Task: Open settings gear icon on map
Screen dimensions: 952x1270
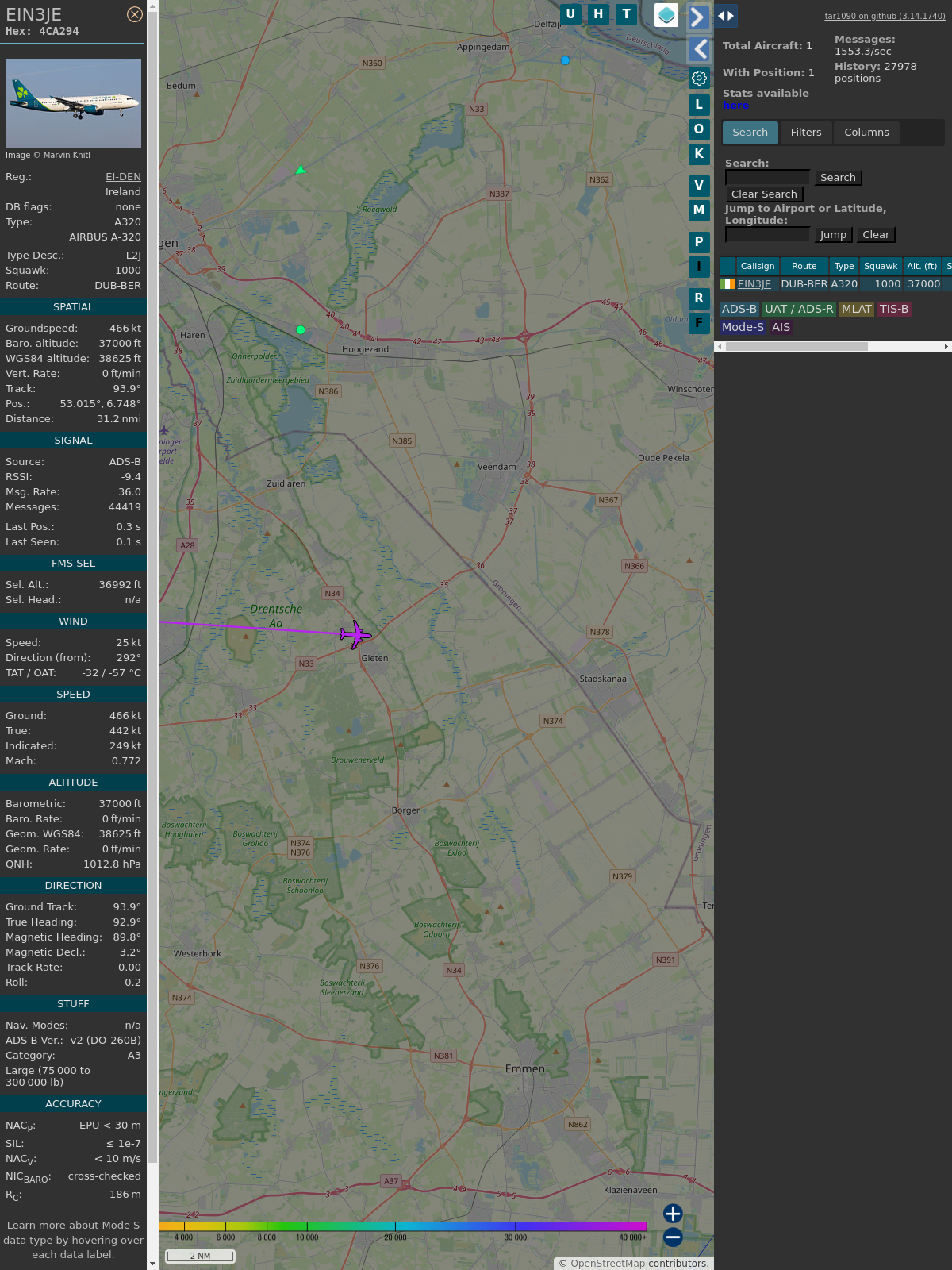Action: pyautogui.click(x=699, y=78)
